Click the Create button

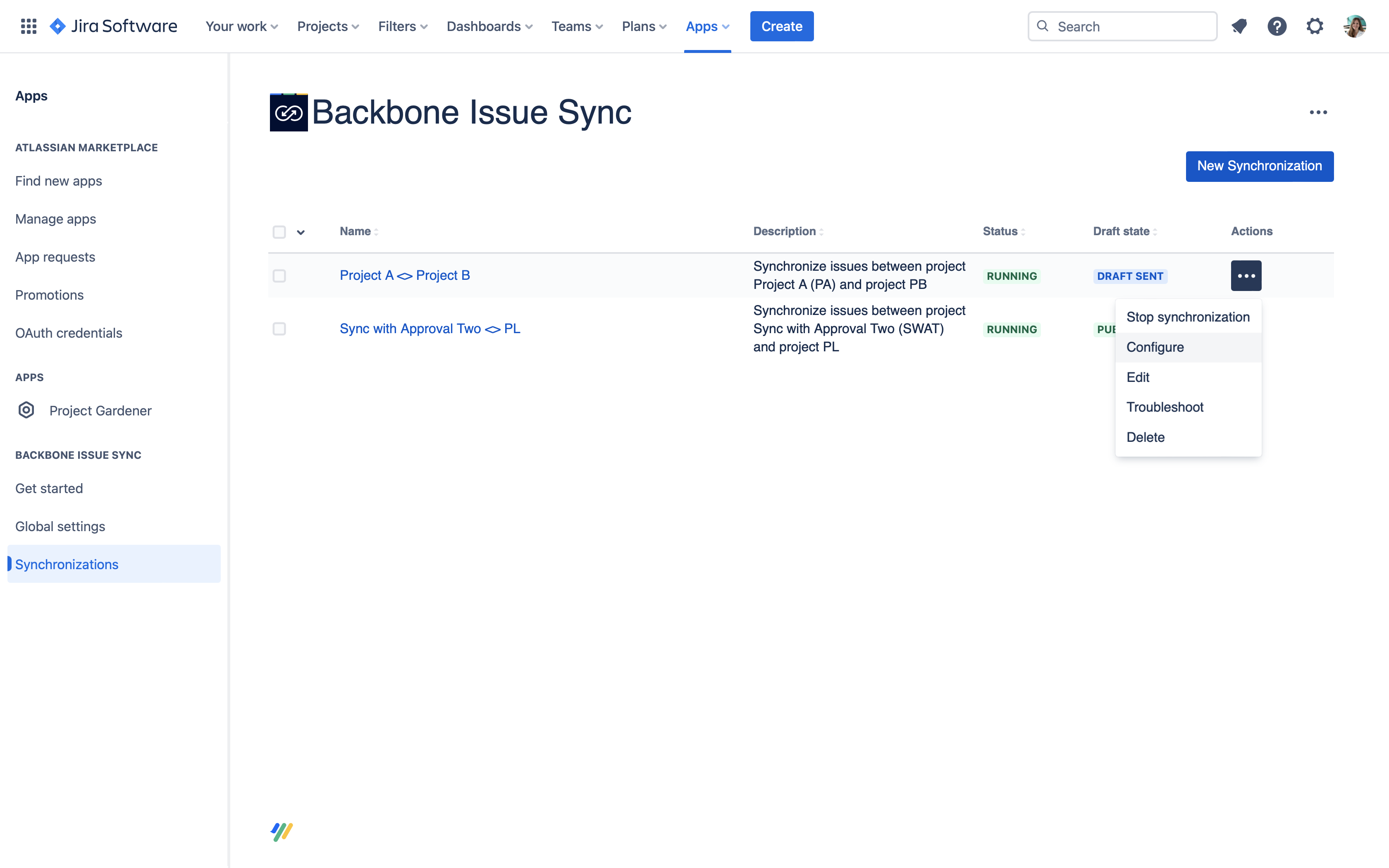pyautogui.click(x=781, y=26)
